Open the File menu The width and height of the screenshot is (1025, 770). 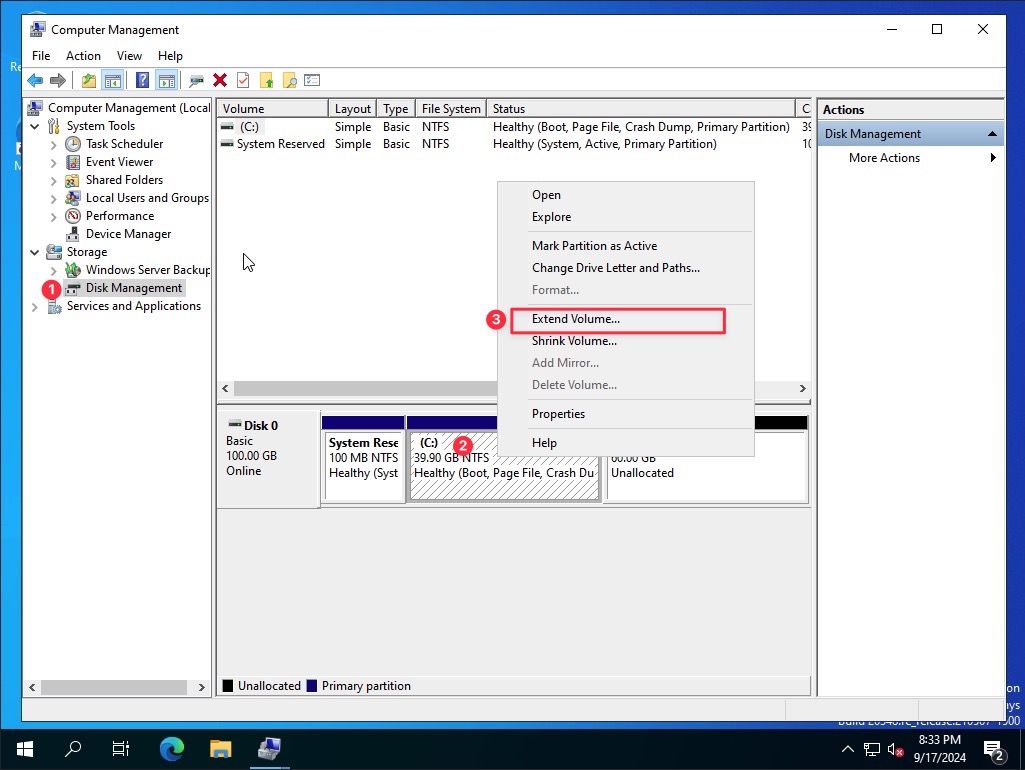click(x=41, y=56)
